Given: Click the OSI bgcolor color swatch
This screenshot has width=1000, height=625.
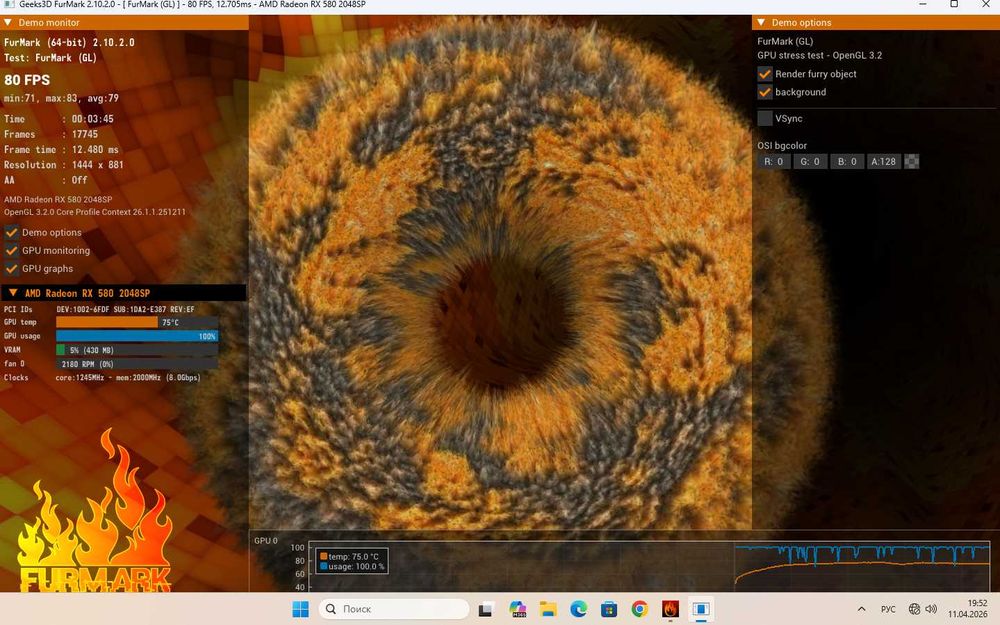Looking at the screenshot, I should 911,161.
